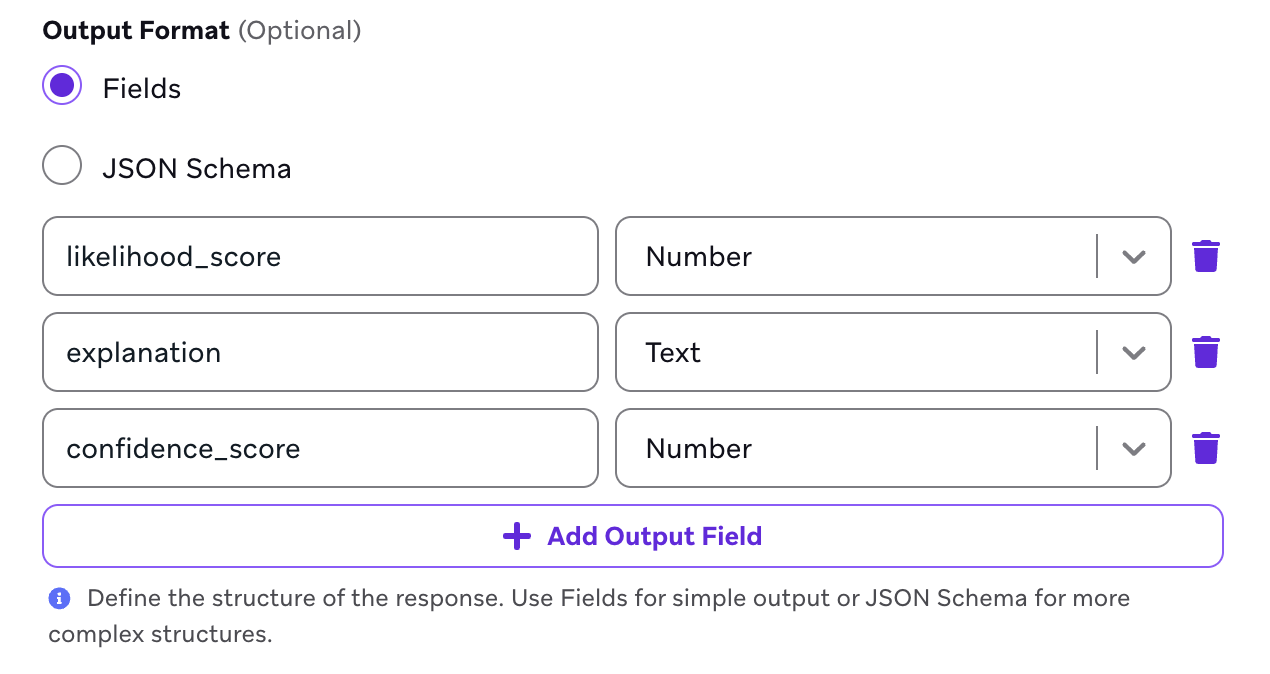1270x674 pixels.
Task: Expand the chevron arrow in confidence_score's type selector
Action: [x=1133, y=448]
